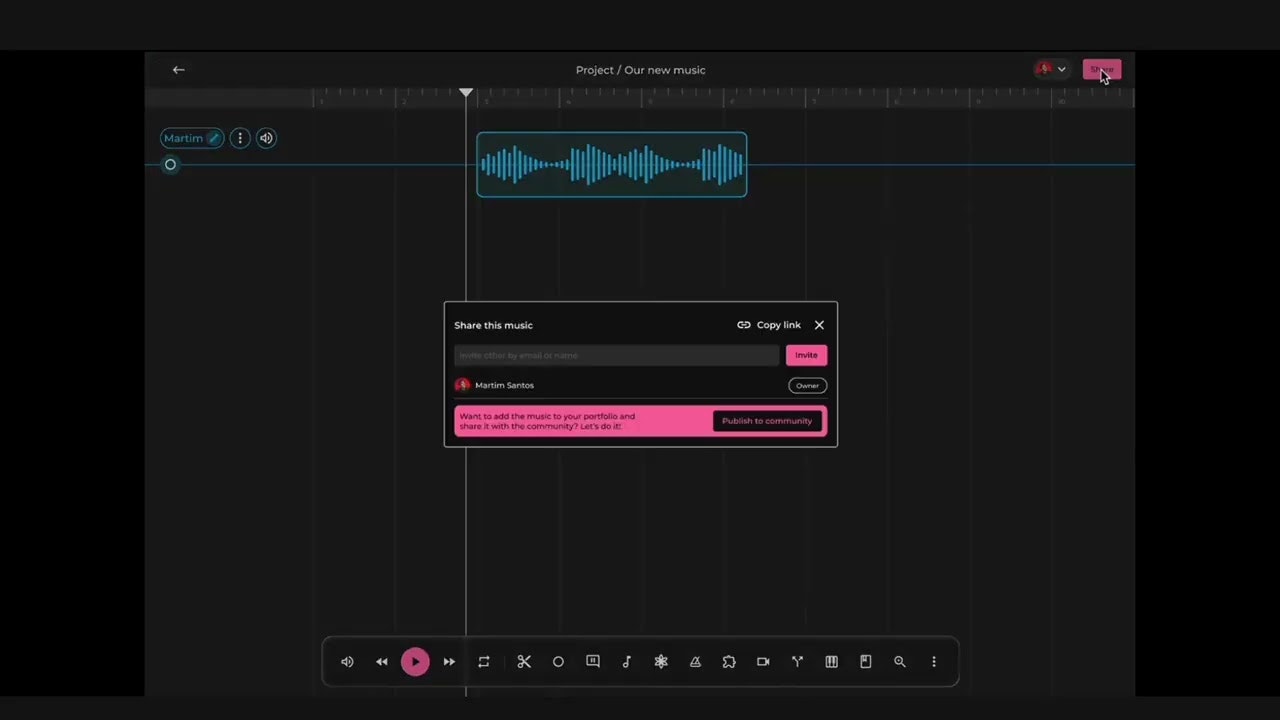Open the bottom toolbar more-options dots
The width and height of the screenshot is (1280, 720).
934,662
